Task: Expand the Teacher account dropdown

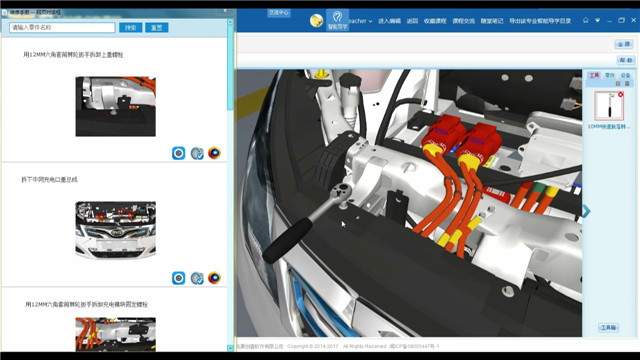Action: (x=360, y=21)
